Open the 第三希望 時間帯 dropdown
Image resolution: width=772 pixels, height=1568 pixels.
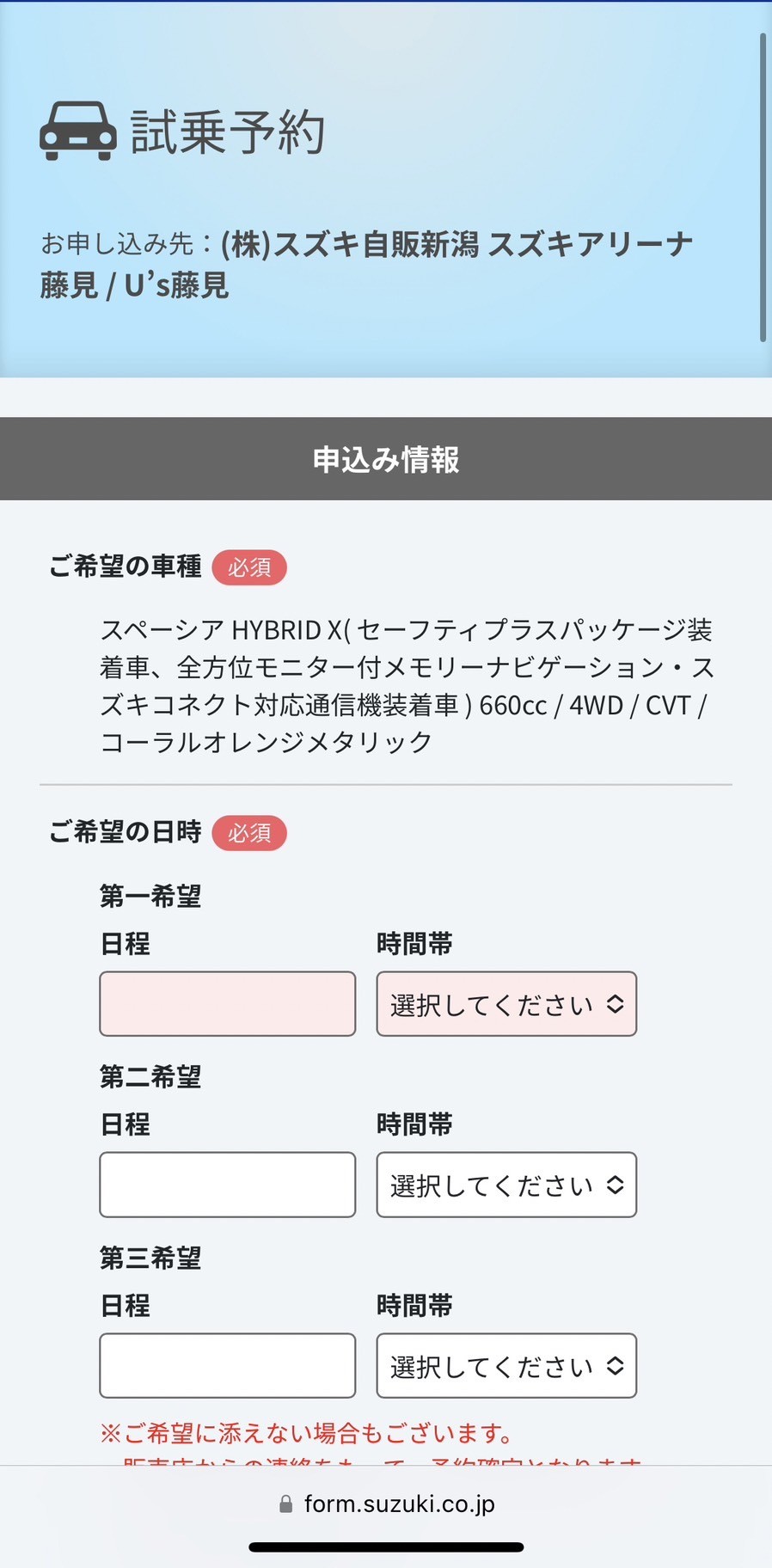[x=506, y=1366]
